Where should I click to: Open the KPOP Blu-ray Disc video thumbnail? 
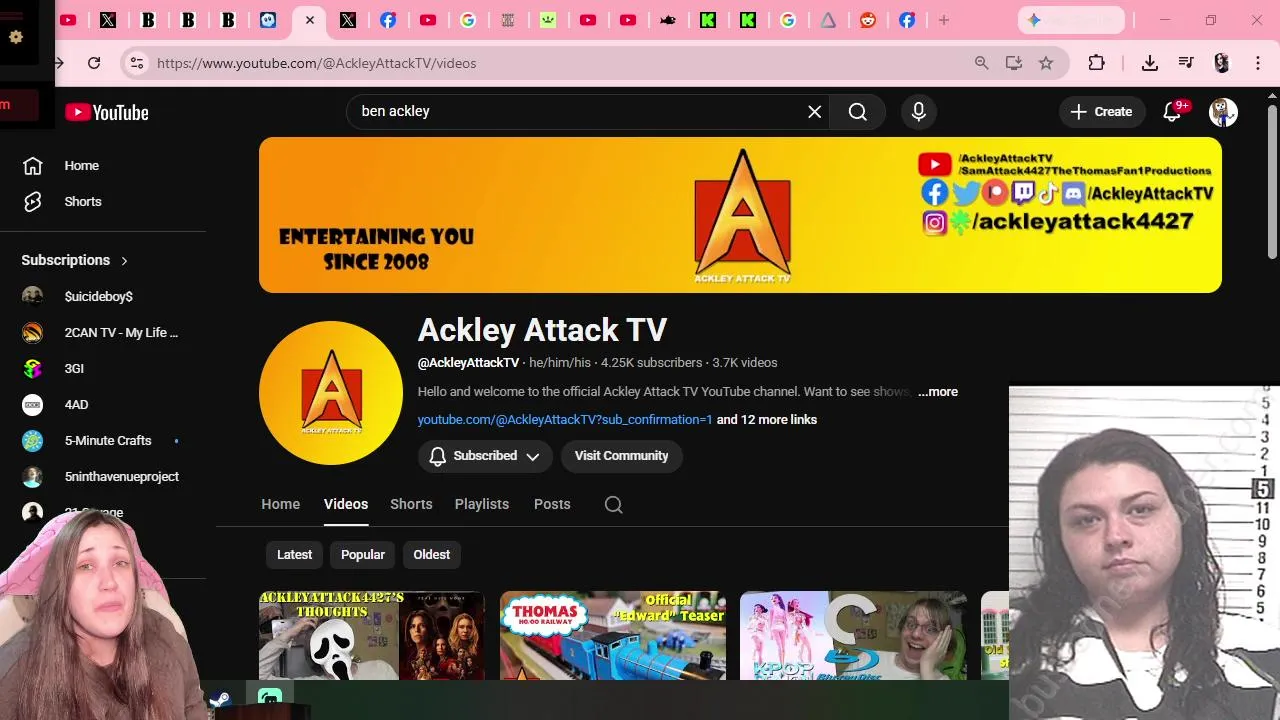(853, 636)
